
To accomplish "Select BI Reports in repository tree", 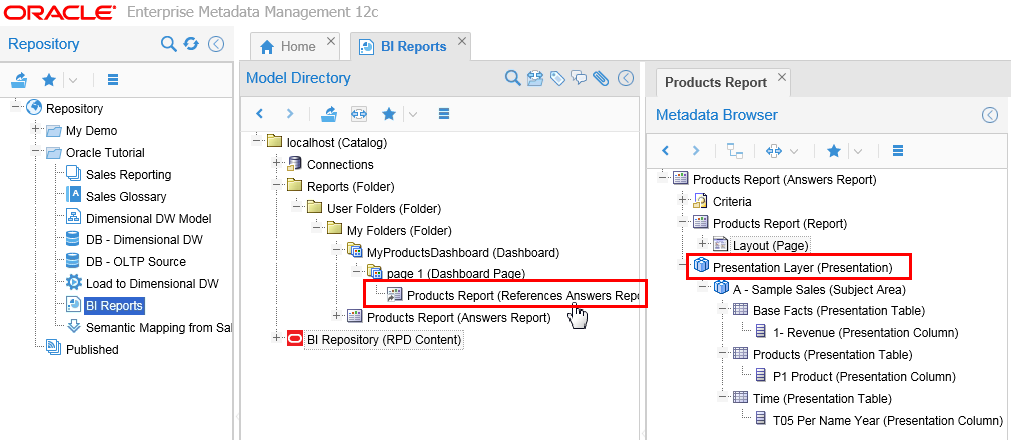I will [114, 306].
